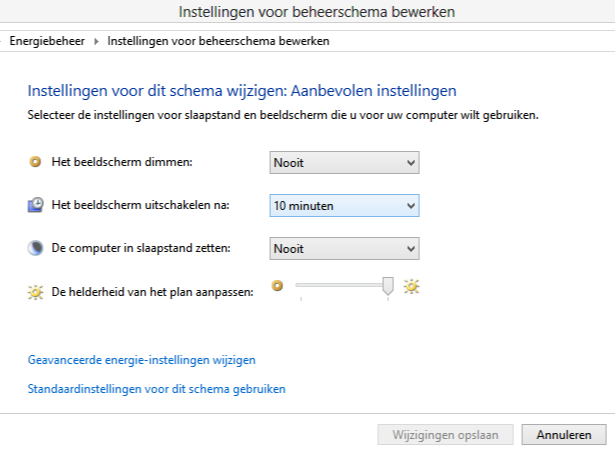Click the low brightness icon left of slider

277,286
